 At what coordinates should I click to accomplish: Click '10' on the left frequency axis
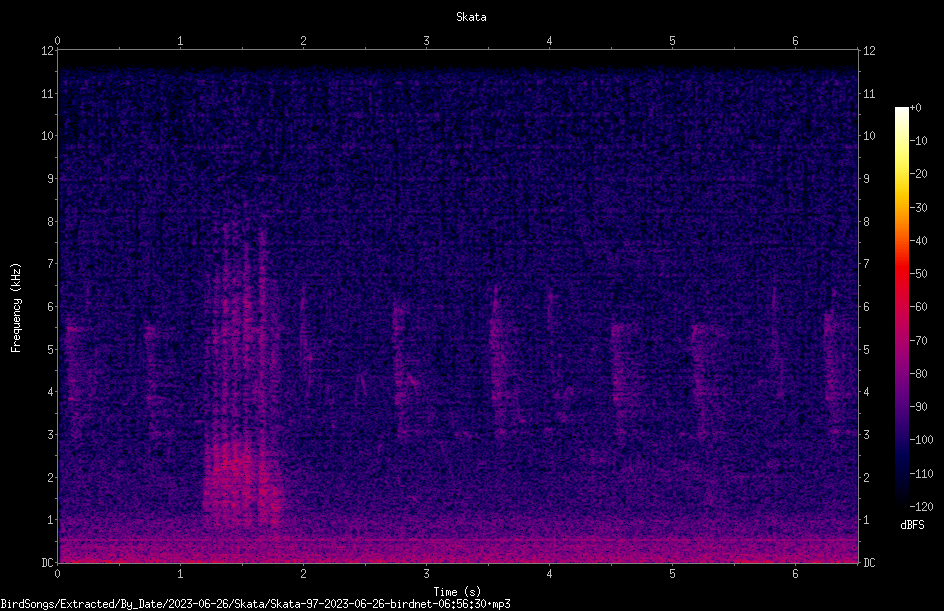pos(47,136)
